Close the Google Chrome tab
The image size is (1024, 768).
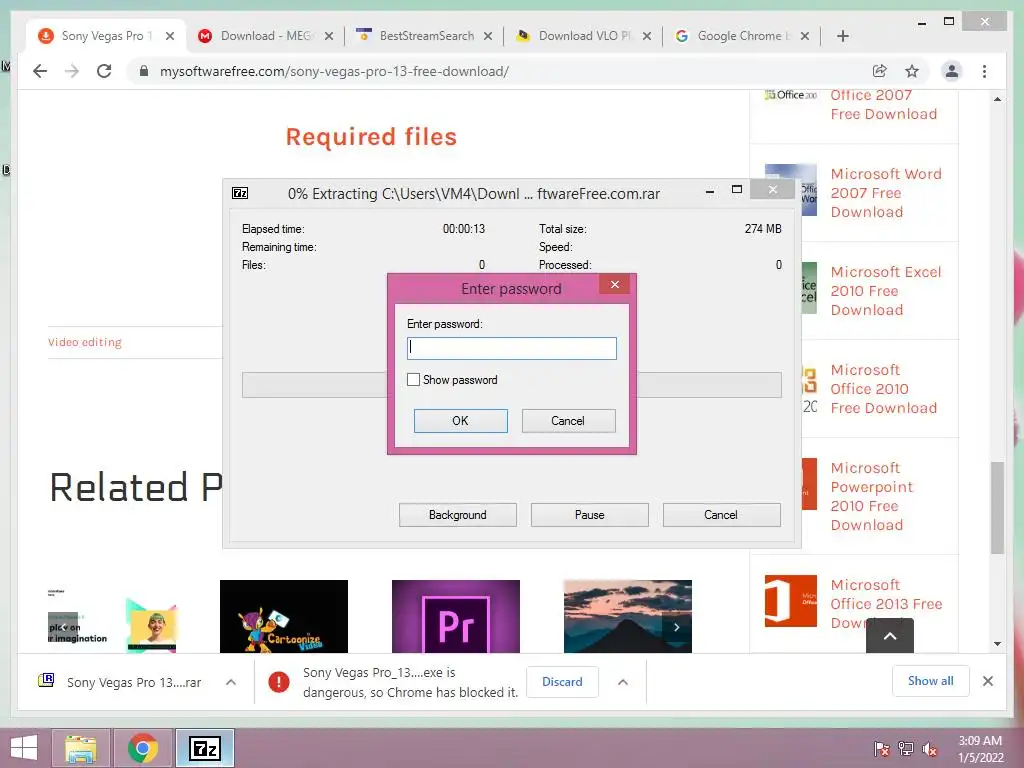pos(805,36)
